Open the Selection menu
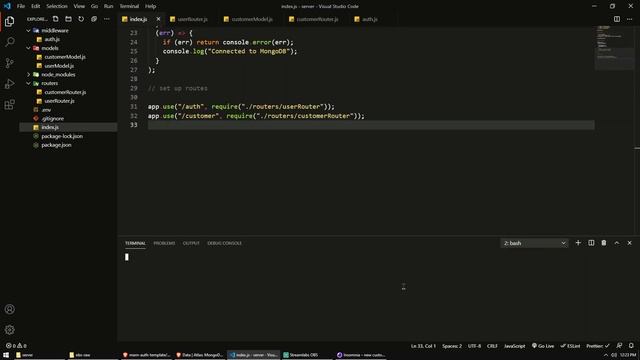Screen dimensions: 640x360 (x=57, y=6)
